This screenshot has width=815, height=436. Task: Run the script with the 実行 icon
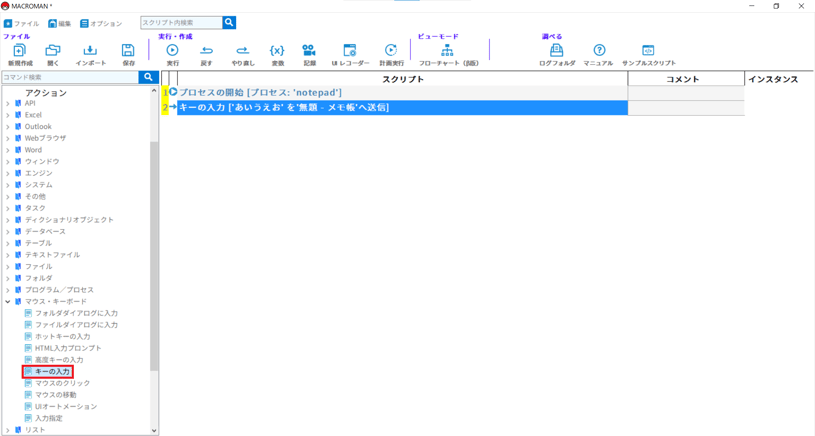click(172, 50)
